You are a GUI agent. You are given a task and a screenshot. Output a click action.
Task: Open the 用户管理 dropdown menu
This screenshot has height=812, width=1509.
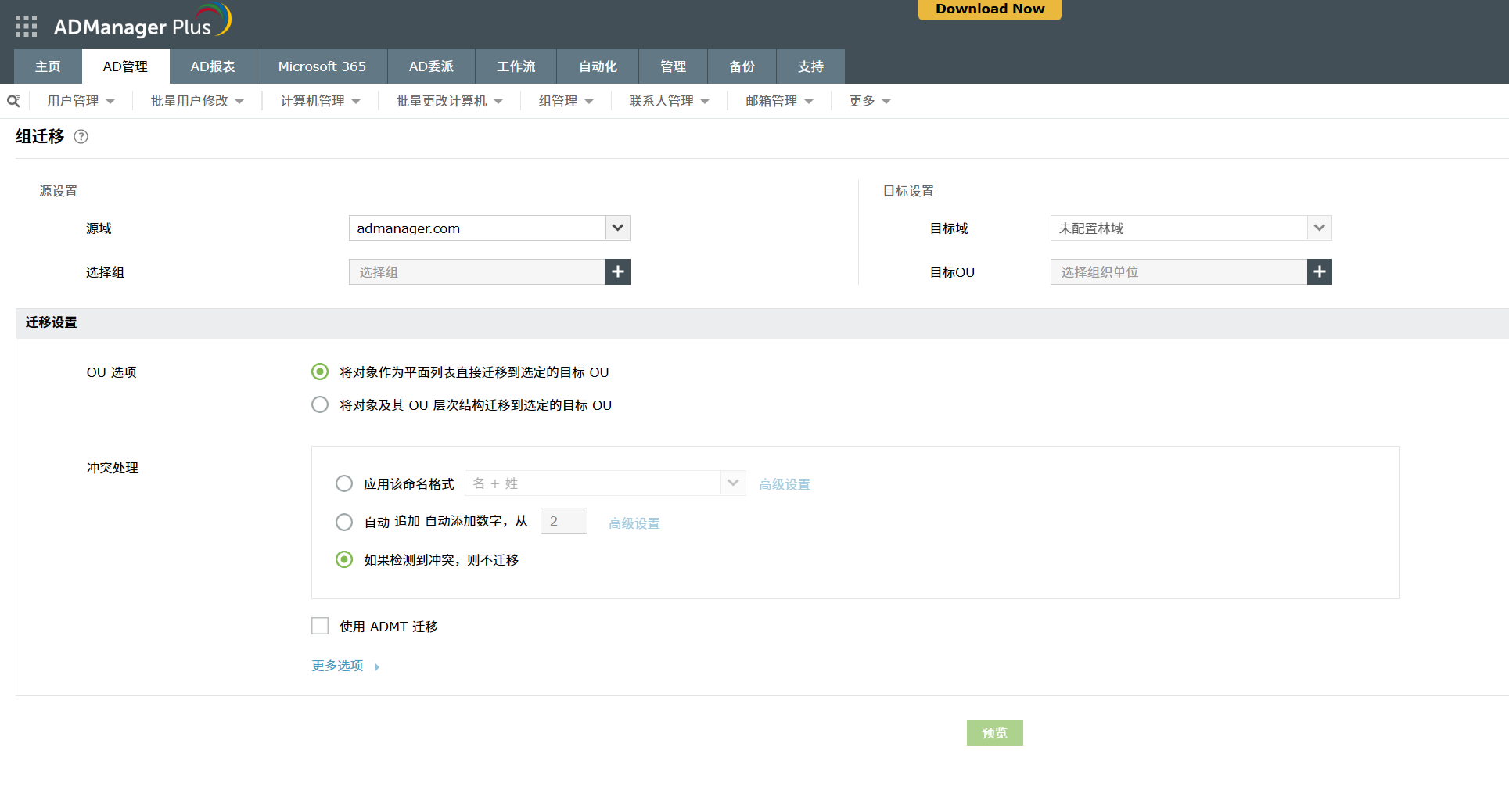[81, 101]
